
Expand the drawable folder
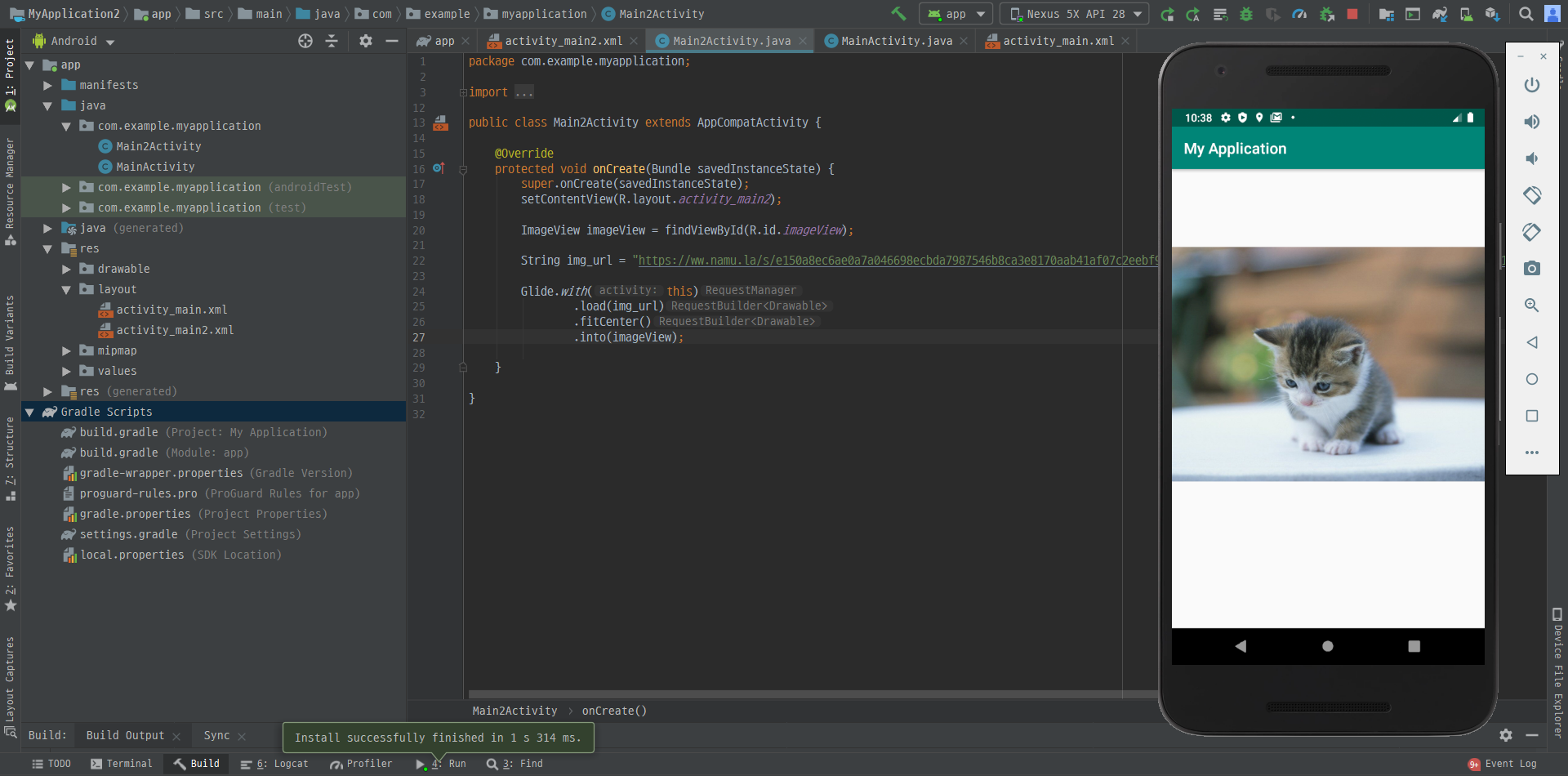coord(67,269)
